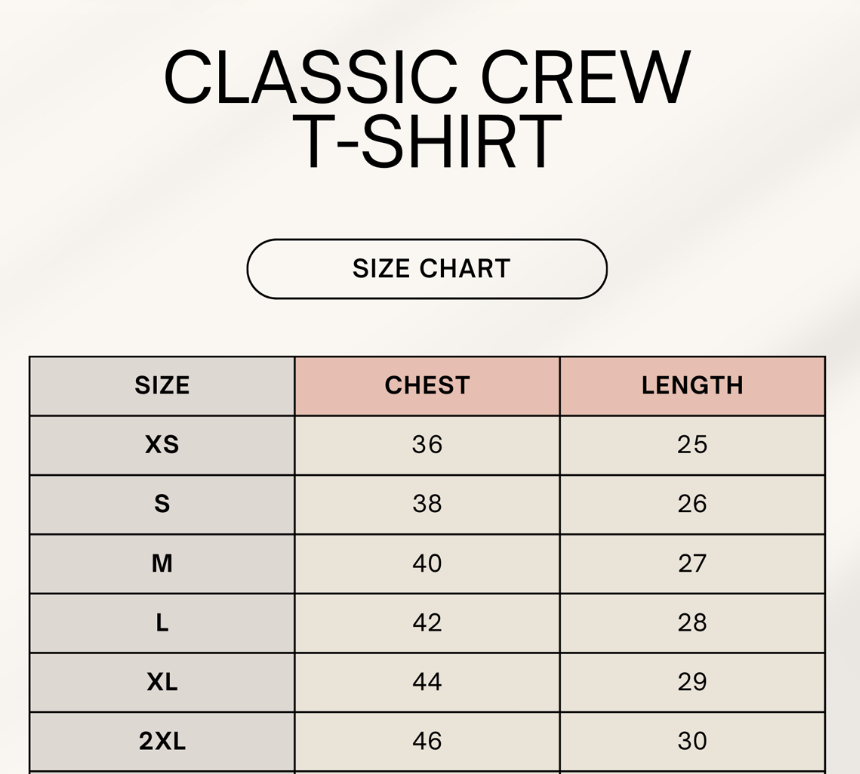Click the 2XL size row label
860x774 pixels.
[162, 741]
